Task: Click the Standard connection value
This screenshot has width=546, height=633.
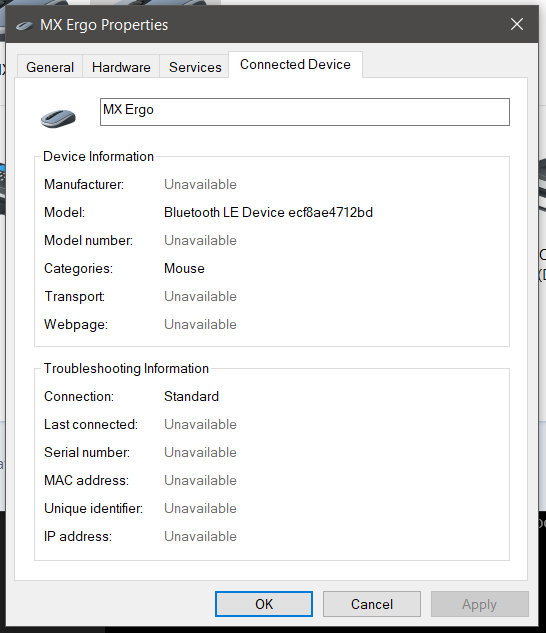Action: click(x=191, y=396)
